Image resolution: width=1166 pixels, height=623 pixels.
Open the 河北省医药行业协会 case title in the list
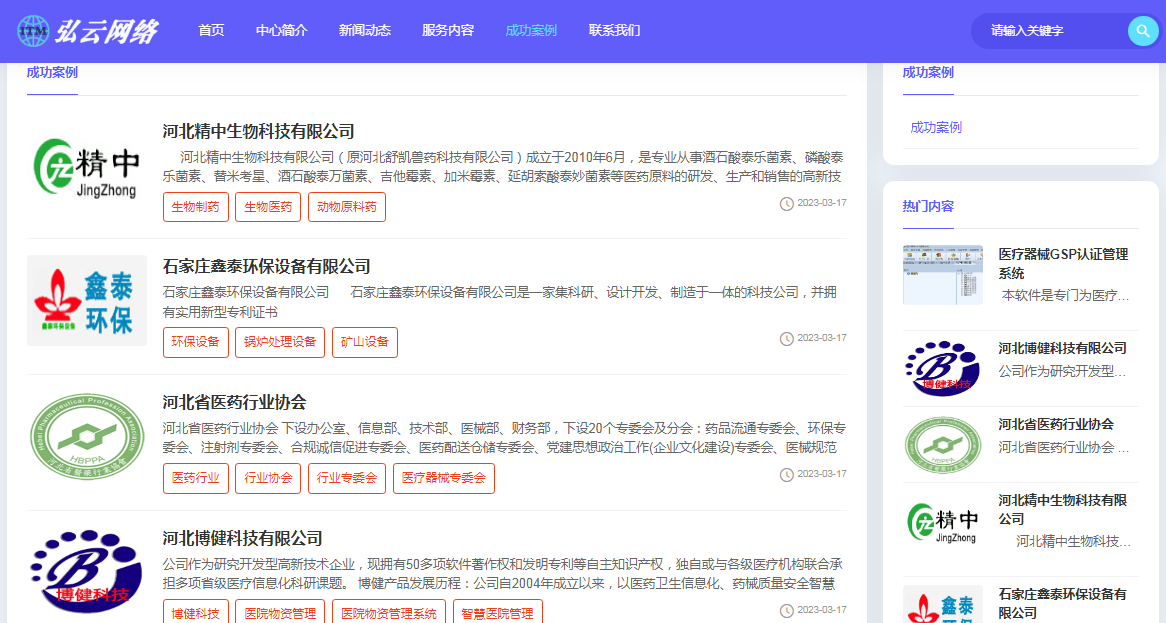tap(234, 402)
